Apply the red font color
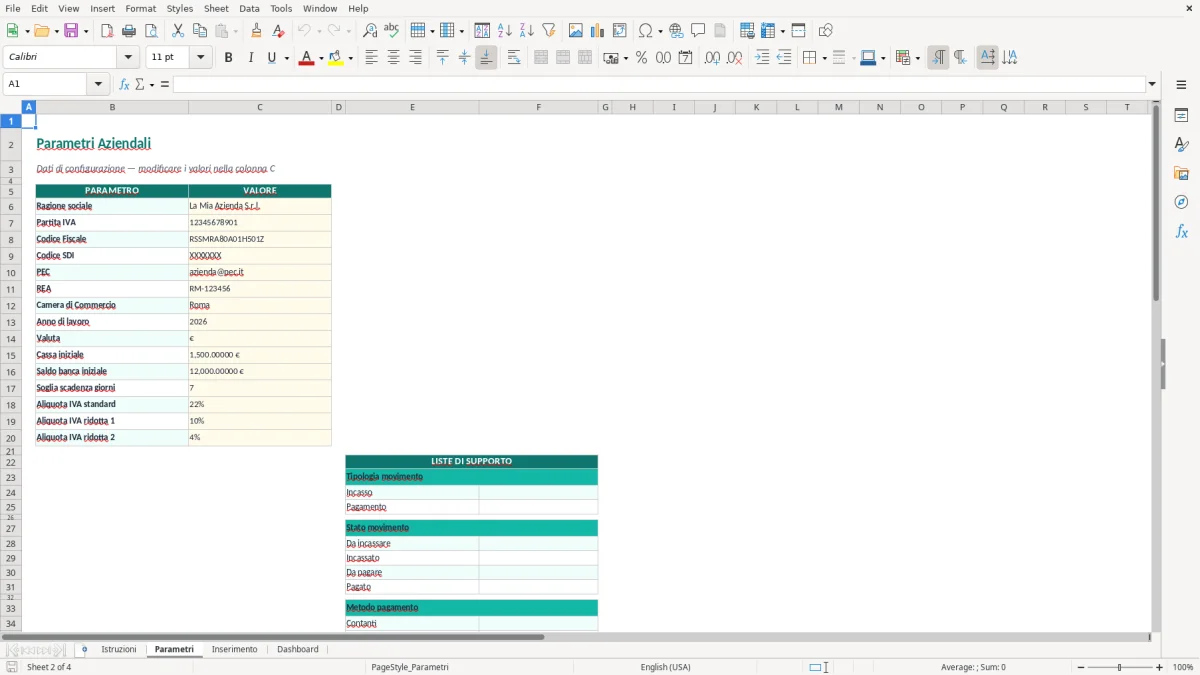The height and width of the screenshot is (675, 1200). click(x=305, y=58)
